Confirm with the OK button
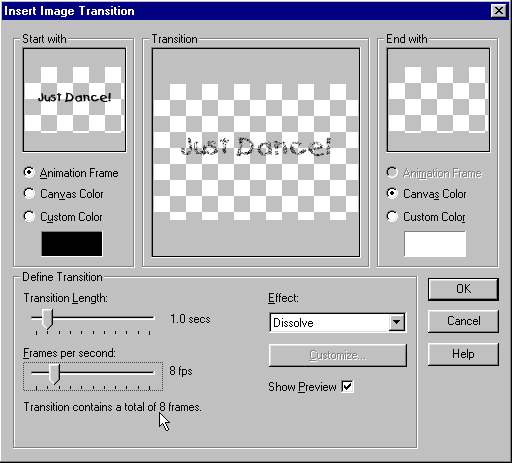Image resolution: width=512 pixels, height=463 pixels. (463, 289)
